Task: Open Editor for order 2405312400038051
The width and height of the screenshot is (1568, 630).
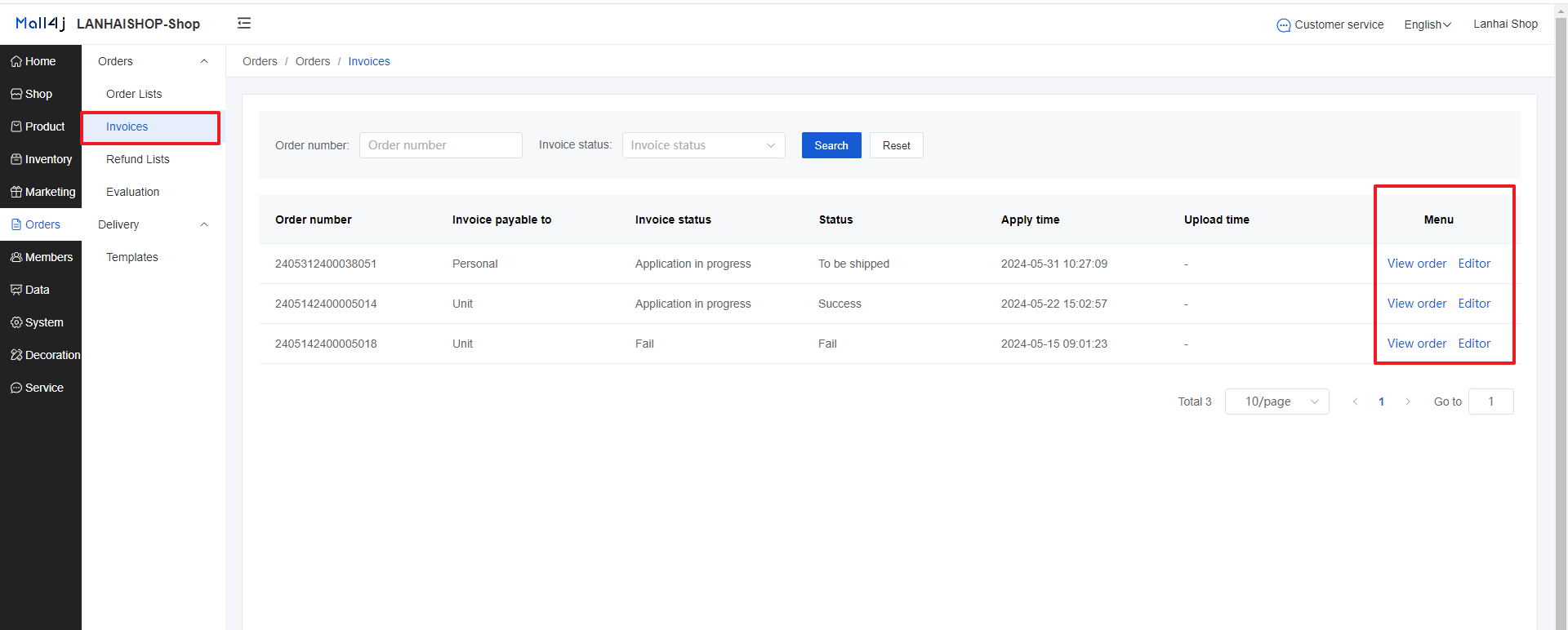Action: (1474, 264)
